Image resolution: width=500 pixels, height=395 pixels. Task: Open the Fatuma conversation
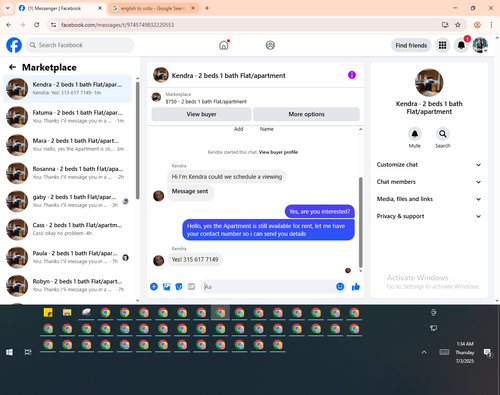[x=67, y=117]
